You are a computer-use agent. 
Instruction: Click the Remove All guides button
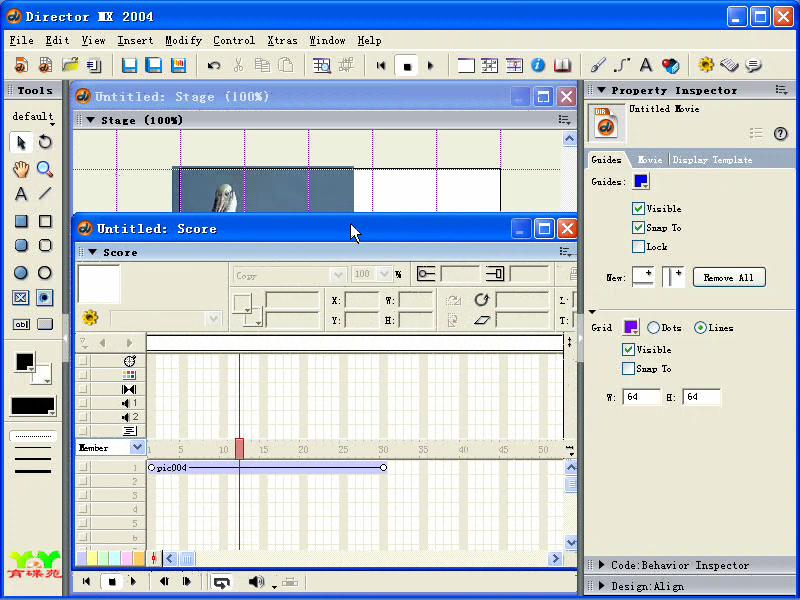click(729, 278)
